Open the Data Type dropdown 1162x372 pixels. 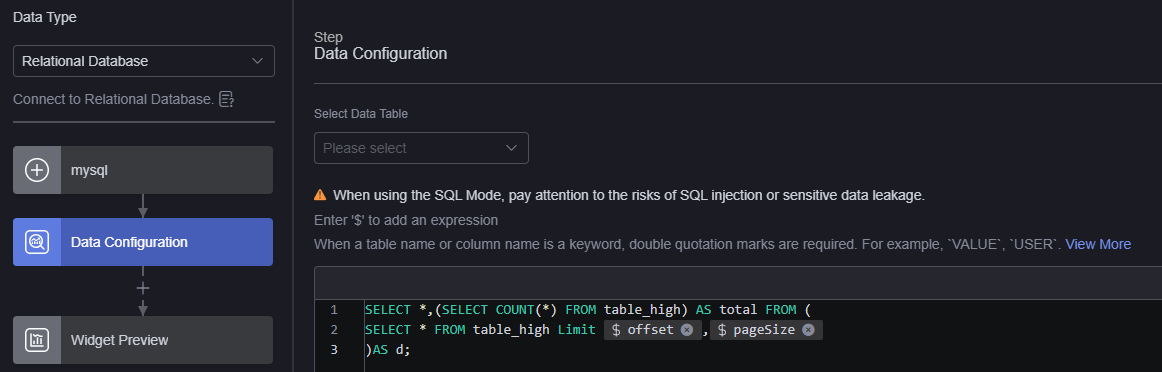click(x=144, y=61)
